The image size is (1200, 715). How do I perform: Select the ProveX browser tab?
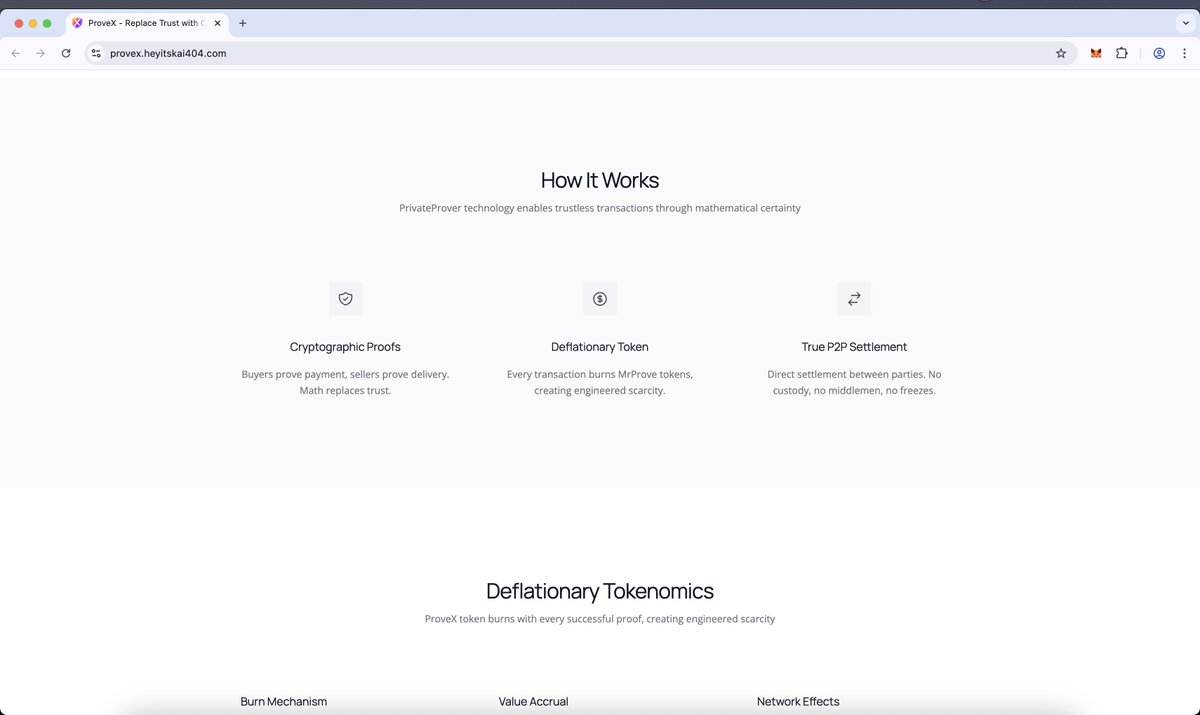[x=148, y=23]
